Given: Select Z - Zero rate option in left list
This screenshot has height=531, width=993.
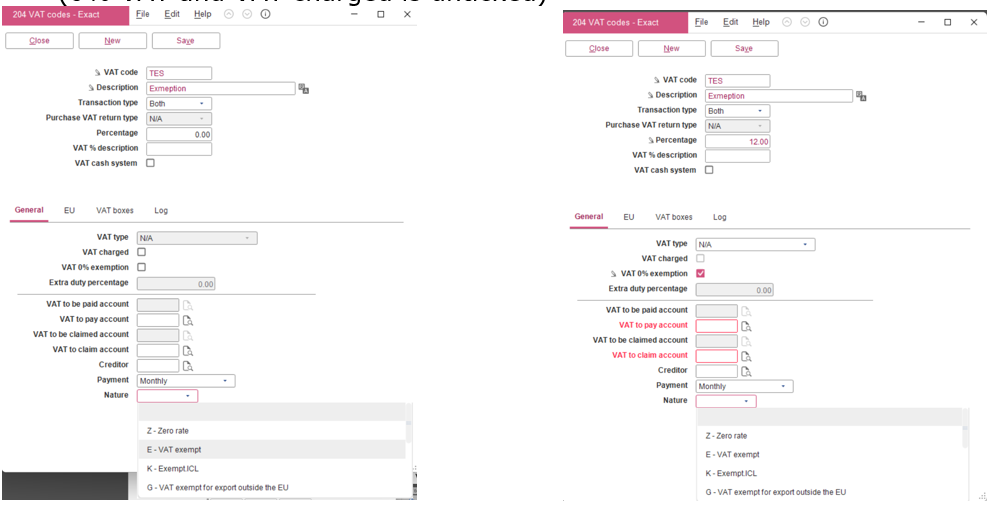Looking at the screenshot, I should pyautogui.click(x=272, y=431).
